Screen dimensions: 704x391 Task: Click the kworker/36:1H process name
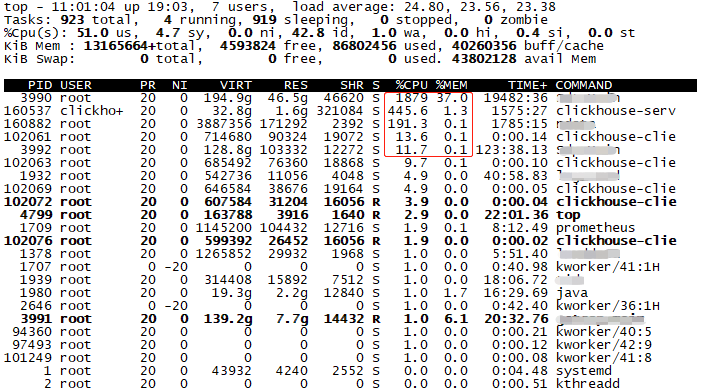click(607, 306)
